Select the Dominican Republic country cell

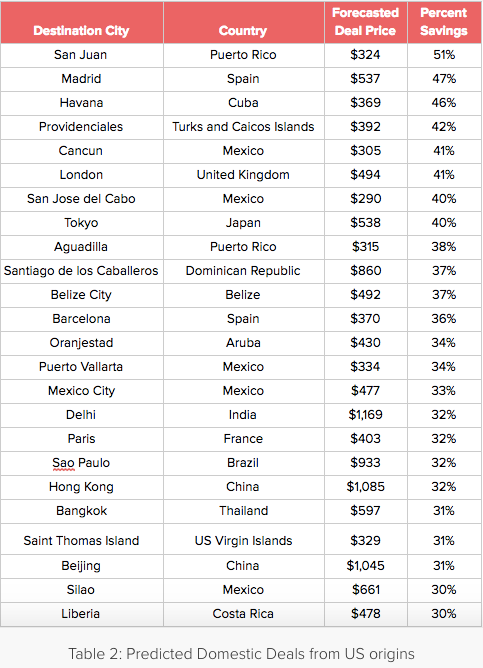(243, 271)
